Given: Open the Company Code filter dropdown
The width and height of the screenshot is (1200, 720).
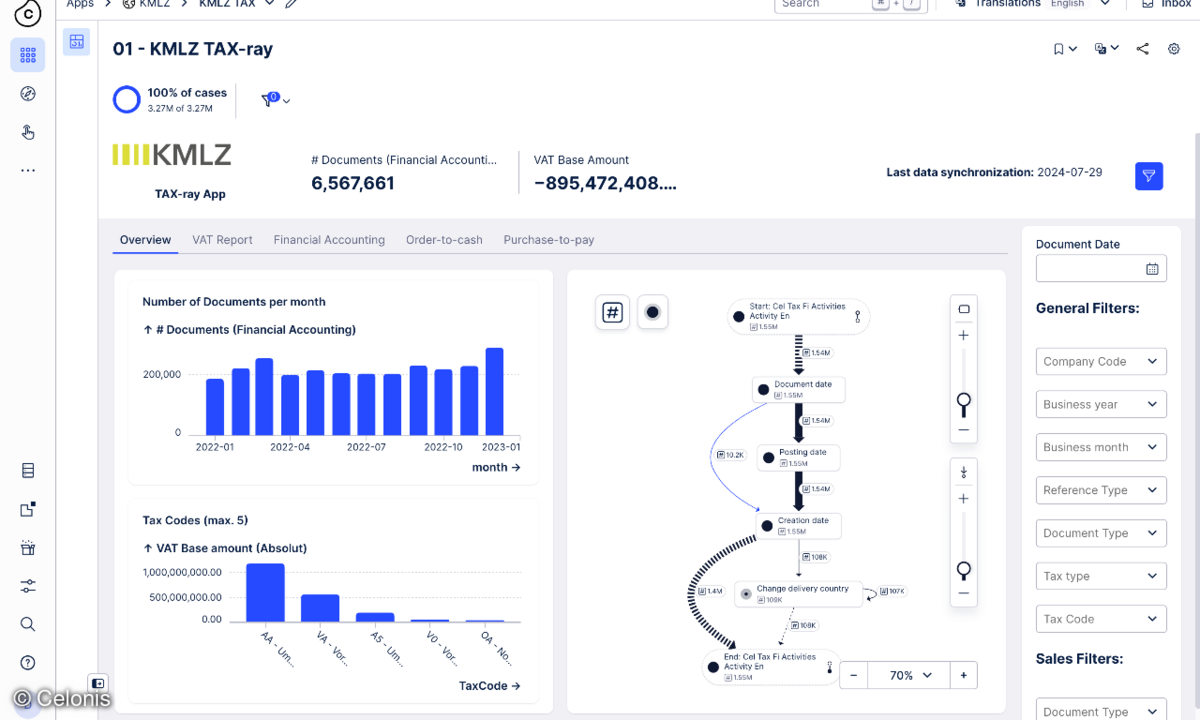Looking at the screenshot, I should point(1101,362).
